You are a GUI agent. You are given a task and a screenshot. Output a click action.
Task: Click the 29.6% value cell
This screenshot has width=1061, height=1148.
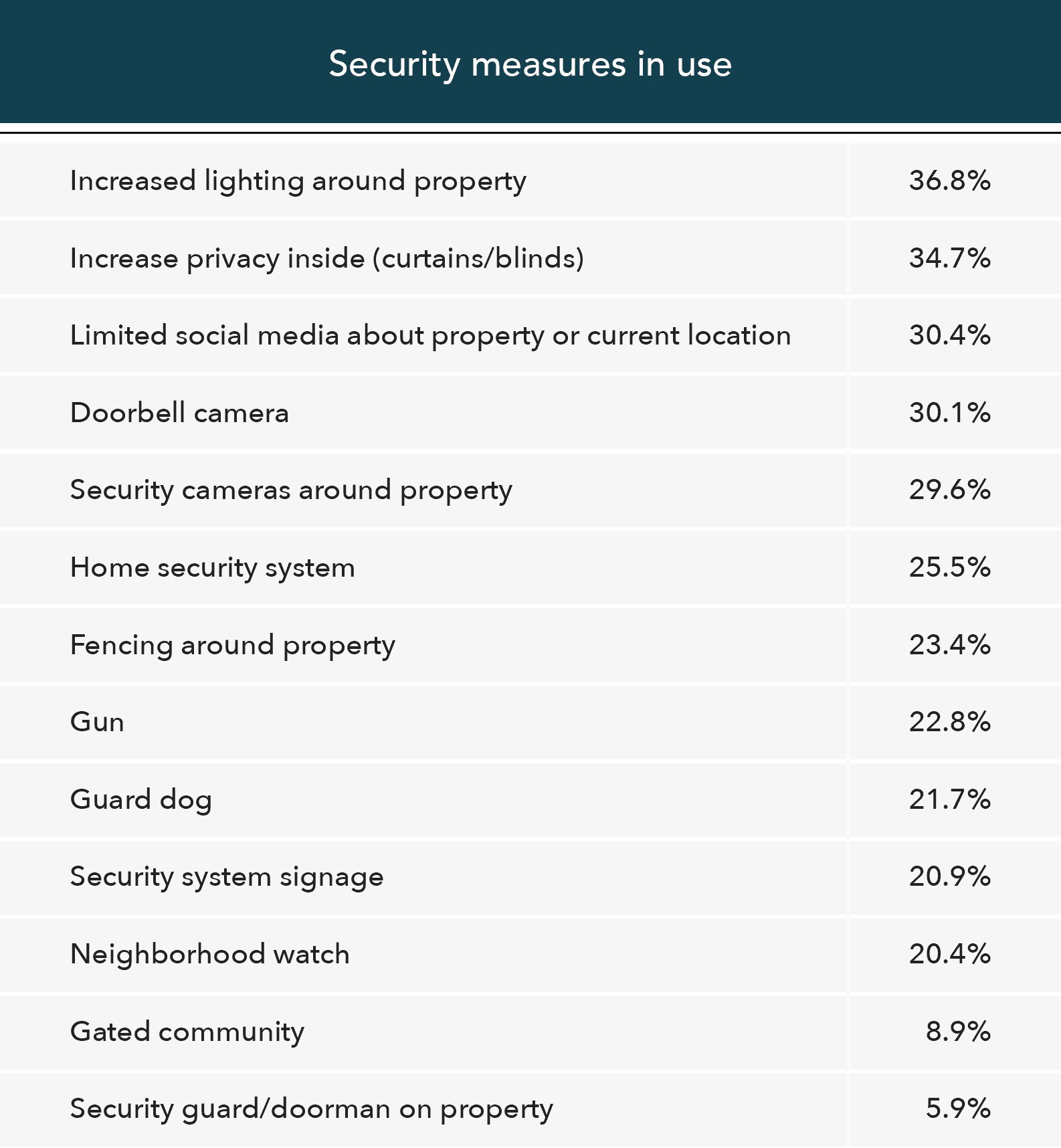949,490
